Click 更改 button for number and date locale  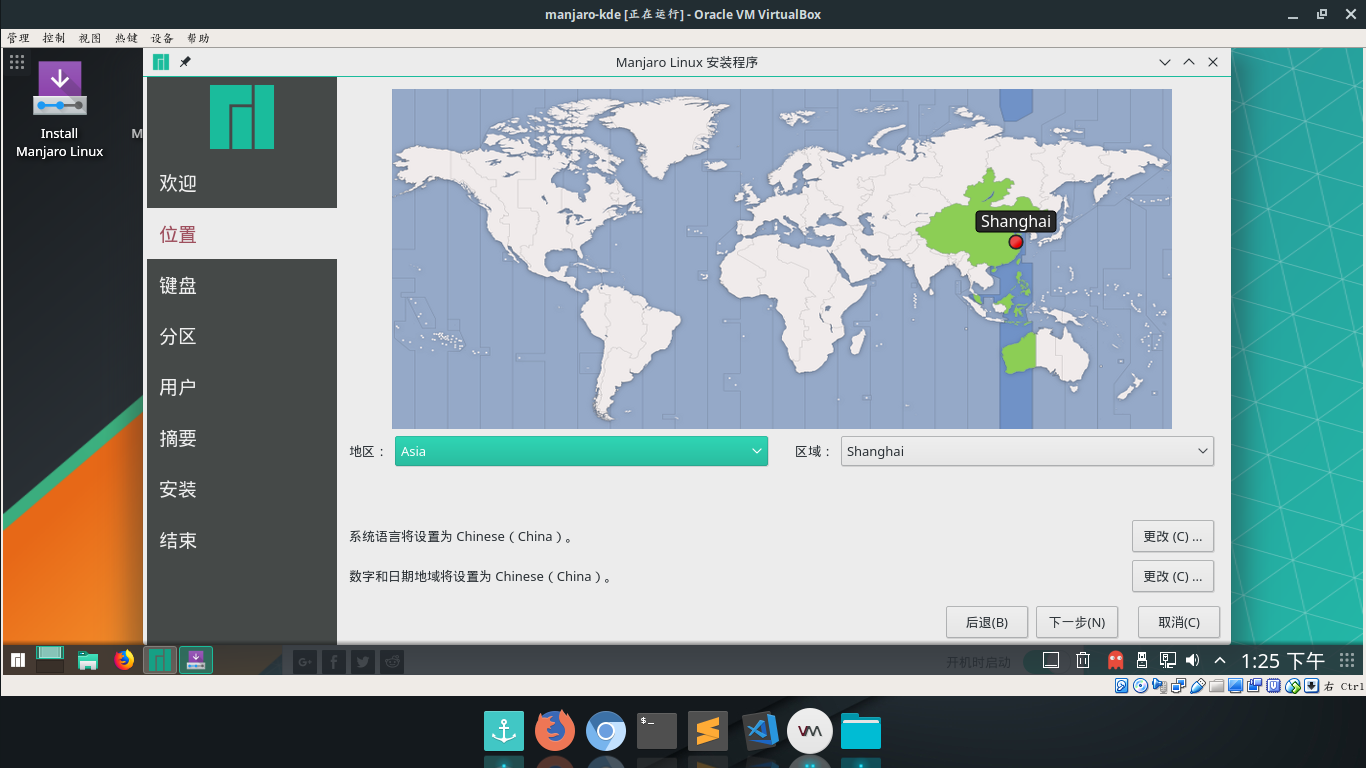tap(1173, 576)
